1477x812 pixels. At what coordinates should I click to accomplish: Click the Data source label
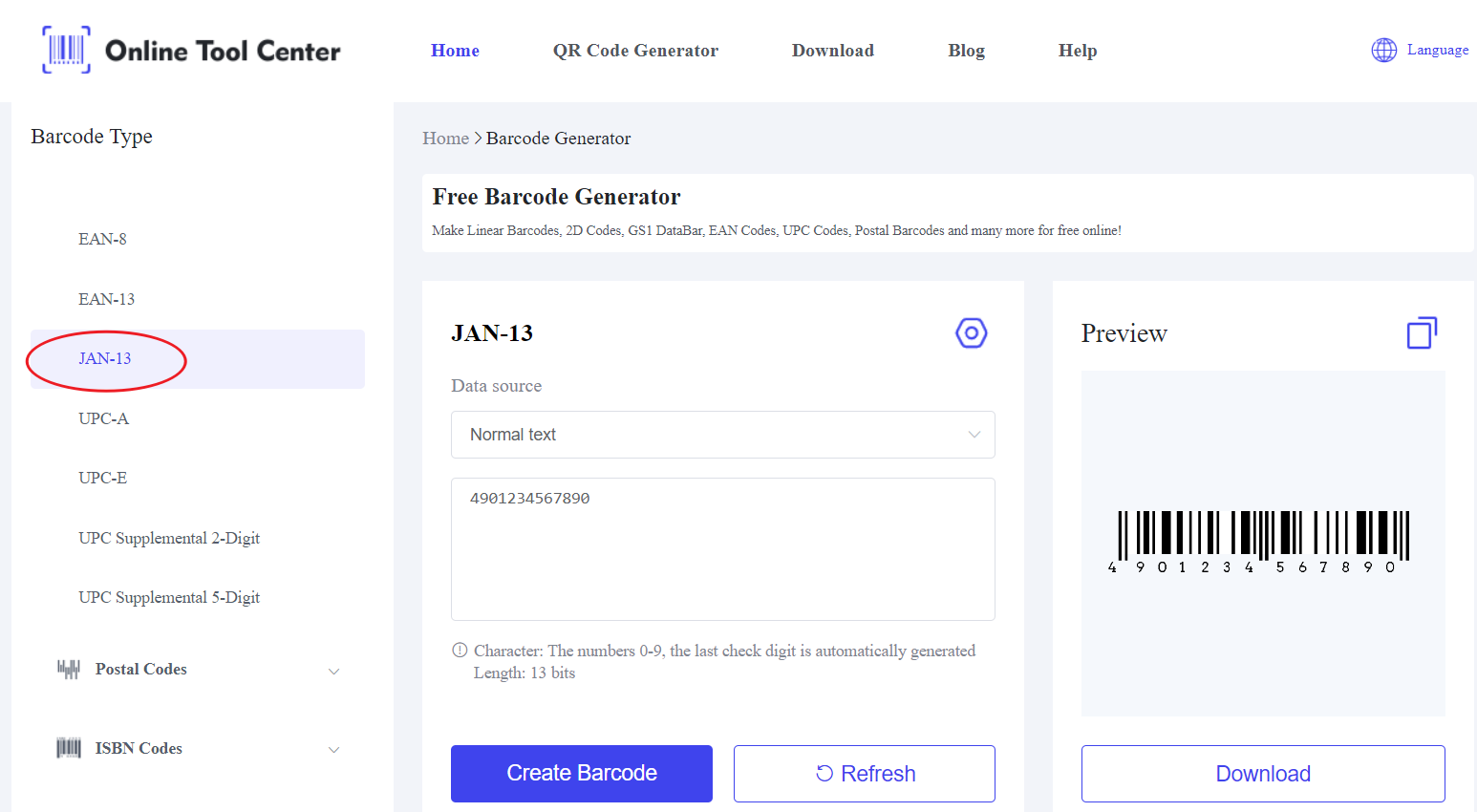pos(496,386)
